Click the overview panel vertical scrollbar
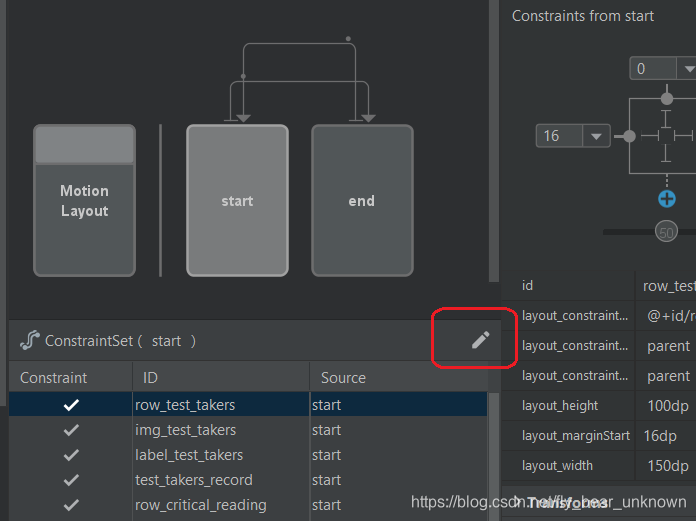 494,141
